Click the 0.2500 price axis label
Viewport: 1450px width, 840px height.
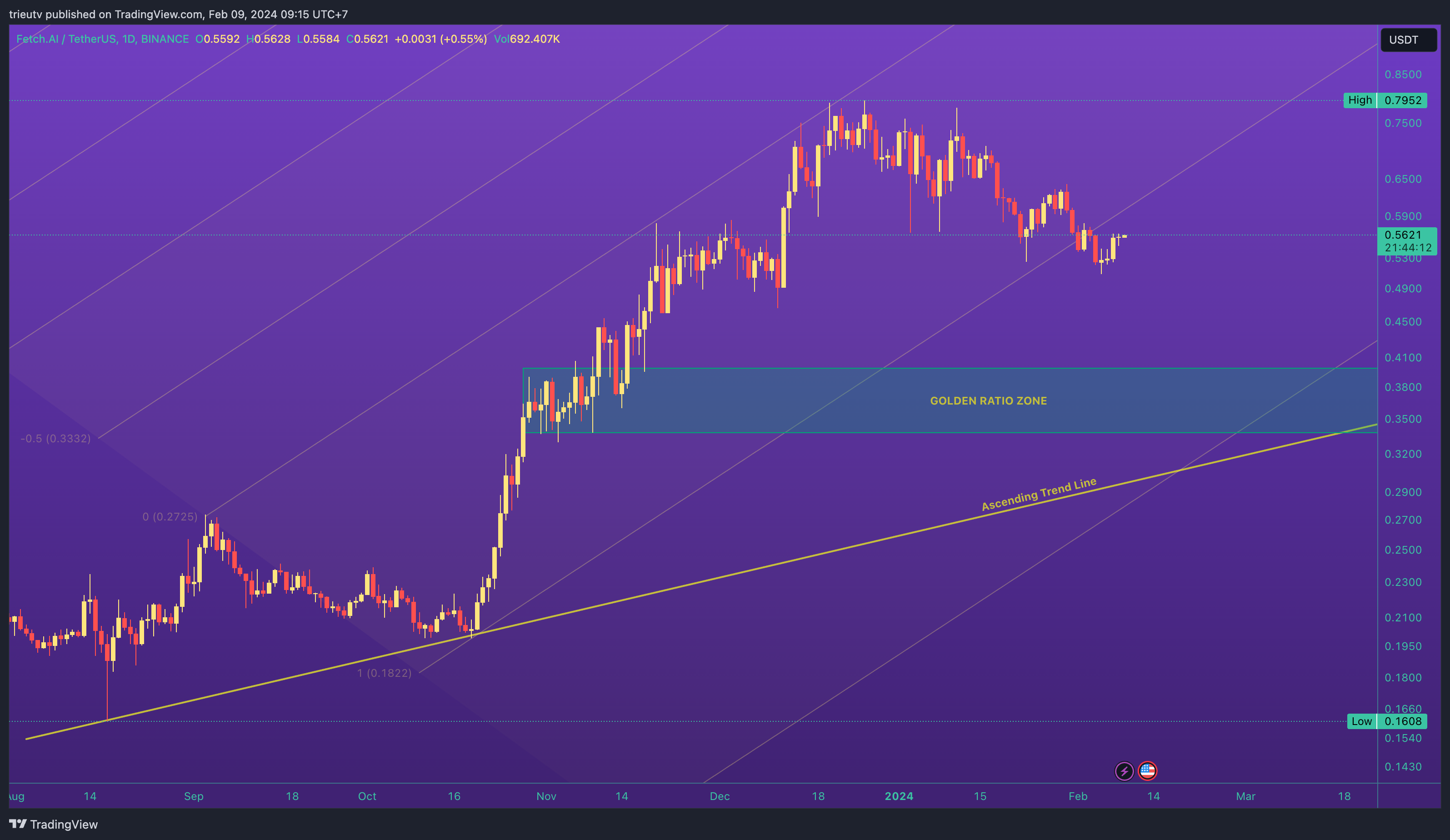point(1403,550)
